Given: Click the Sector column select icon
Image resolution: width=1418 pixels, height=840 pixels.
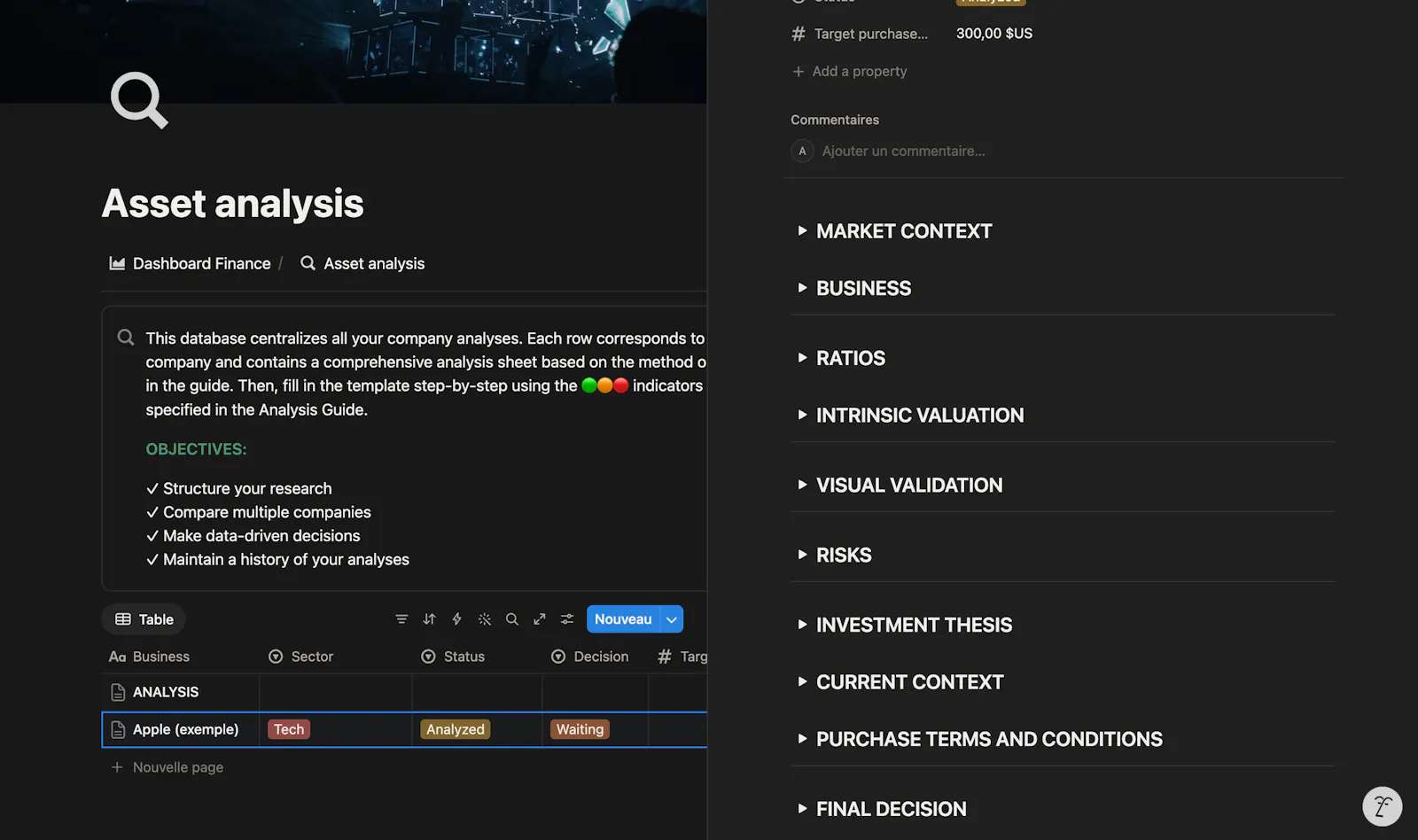Looking at the screenshot, I should point(276,657).
